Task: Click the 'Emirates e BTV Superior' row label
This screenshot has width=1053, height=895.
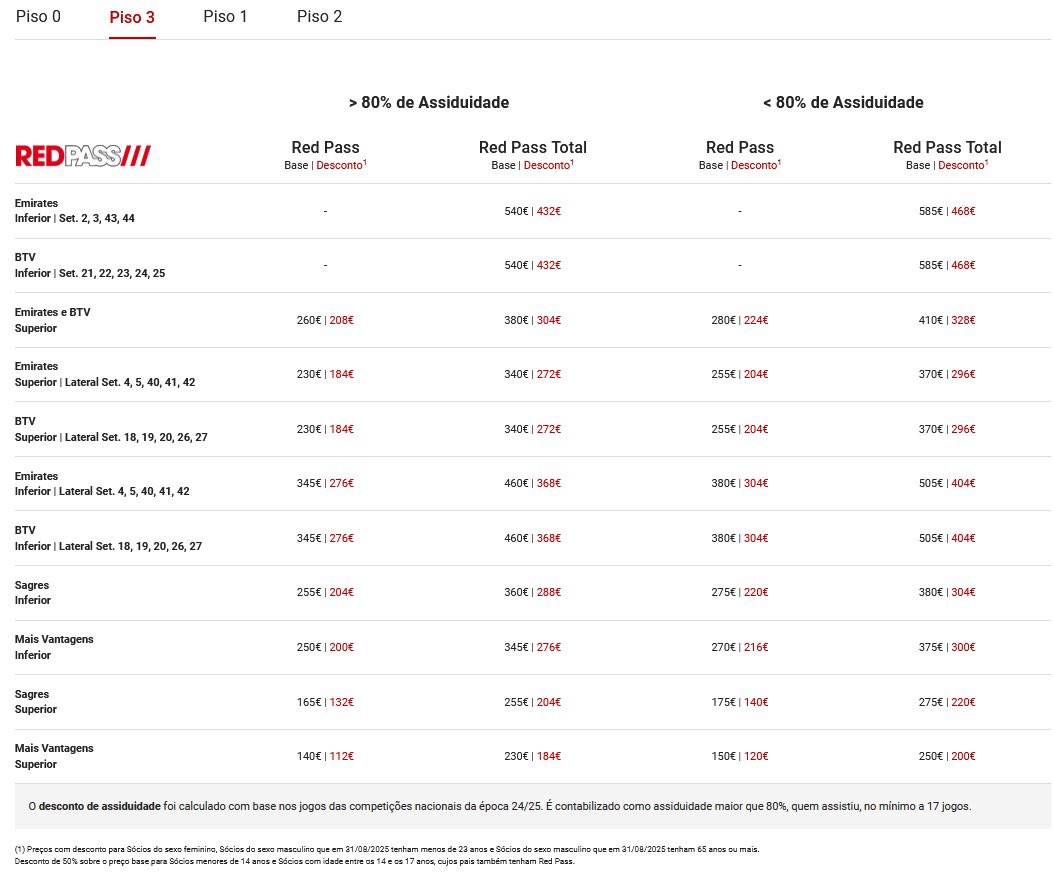Action: click(x=52, y=320)
